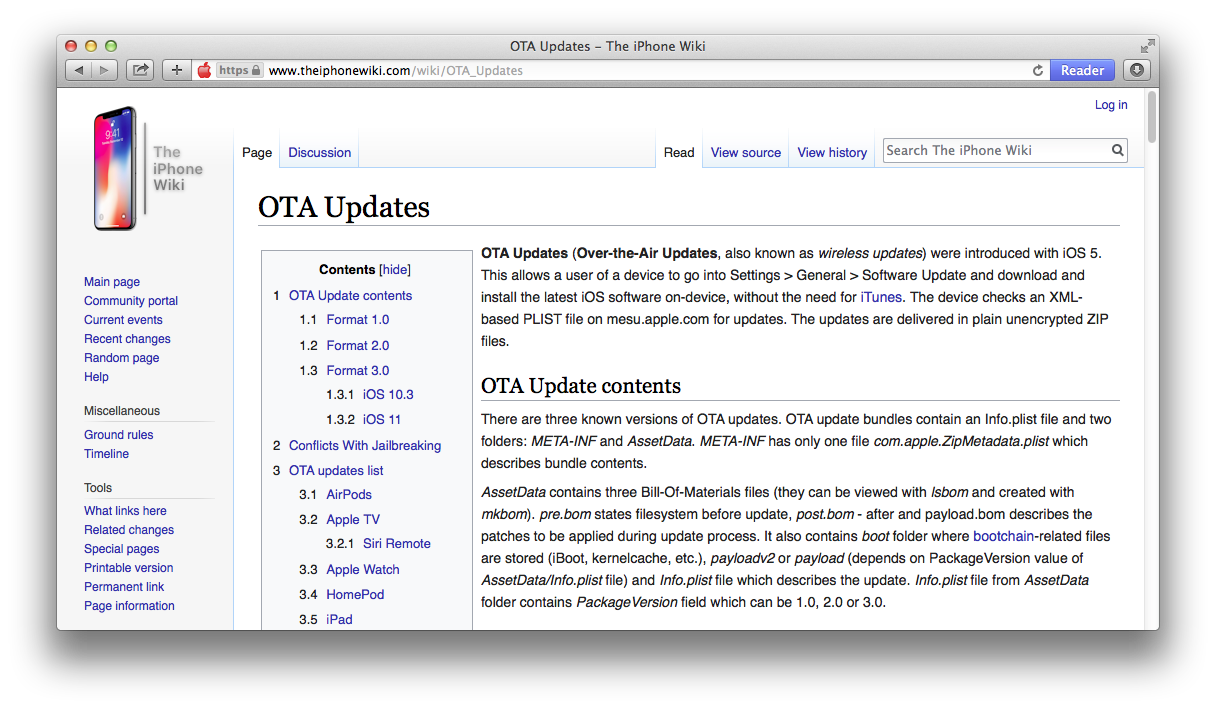The height and width of the screenshot is (709, 1216).
Task: Open Safari Downloads button
Action: point(1136,70)
